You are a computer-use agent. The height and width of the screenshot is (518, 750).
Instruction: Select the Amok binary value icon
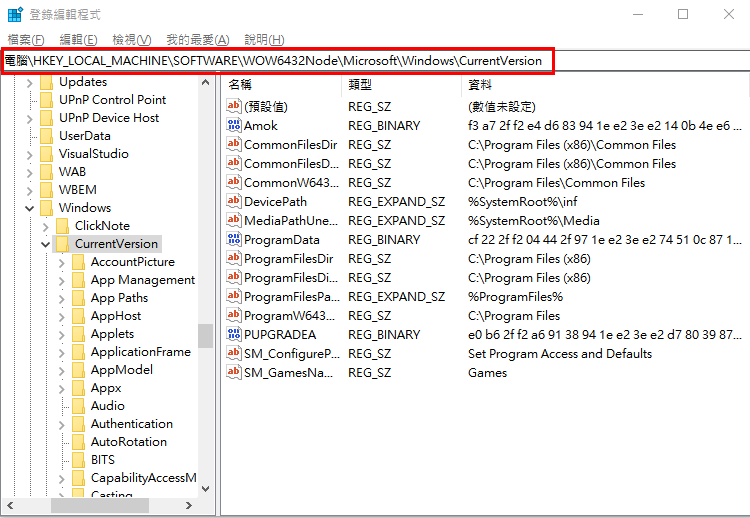[x=233, y=125]
